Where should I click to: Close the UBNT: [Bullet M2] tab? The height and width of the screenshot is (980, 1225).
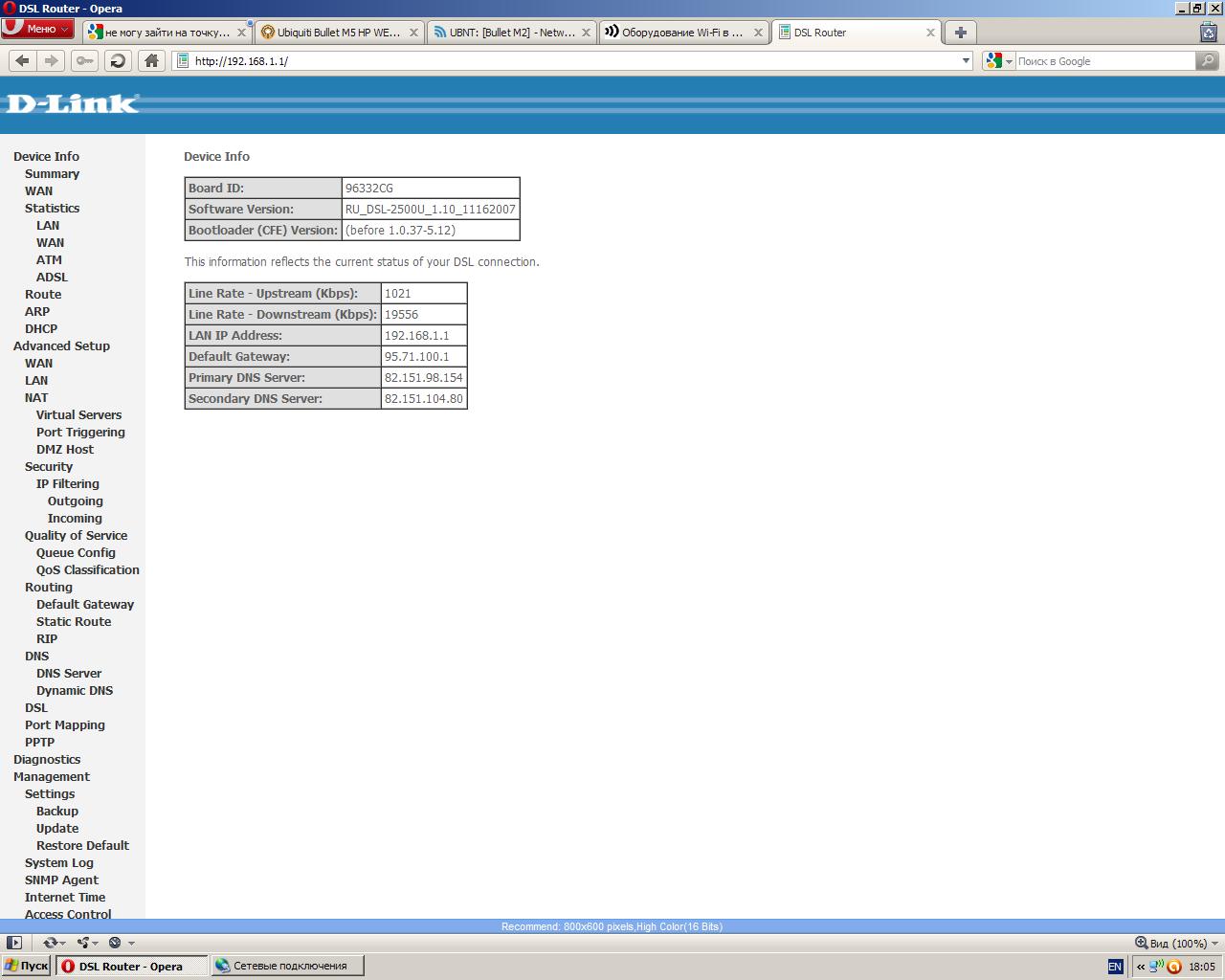(x=586, y=33)
